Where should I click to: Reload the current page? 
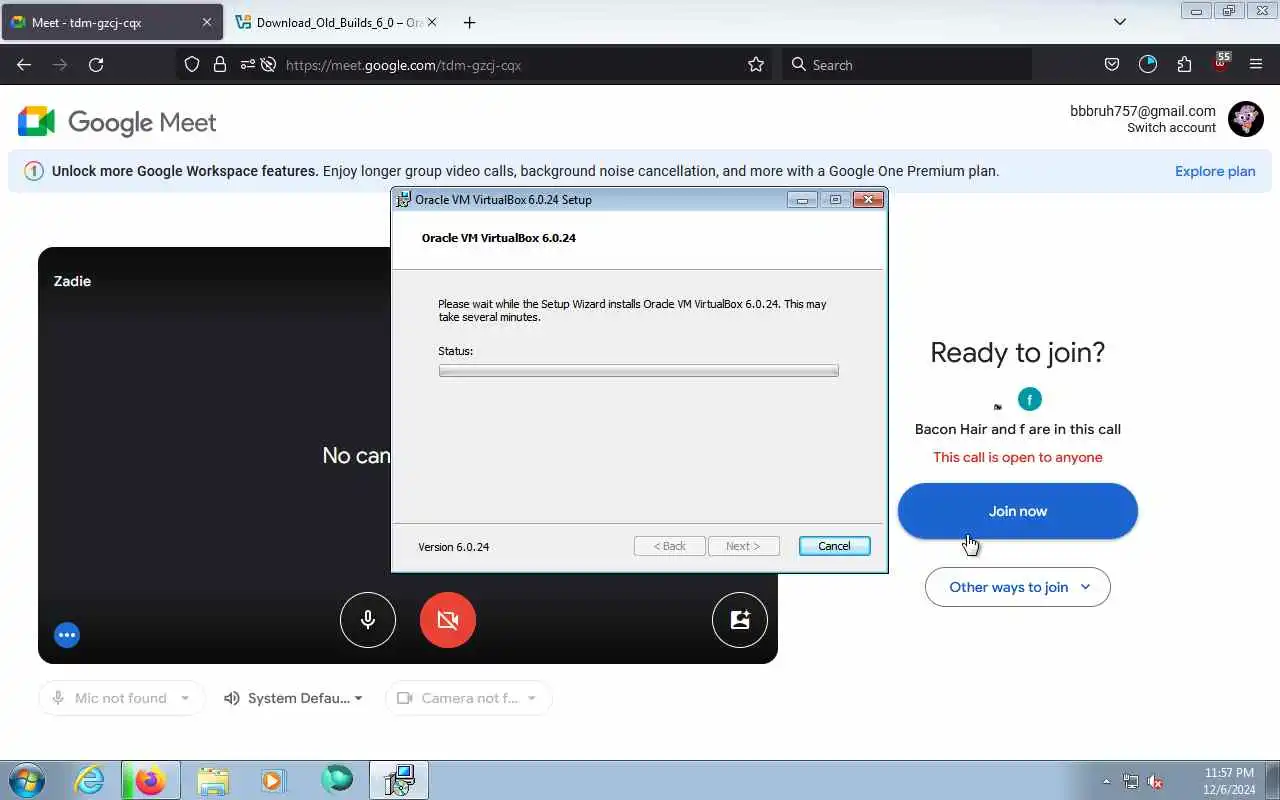click(x=96, y=65)
